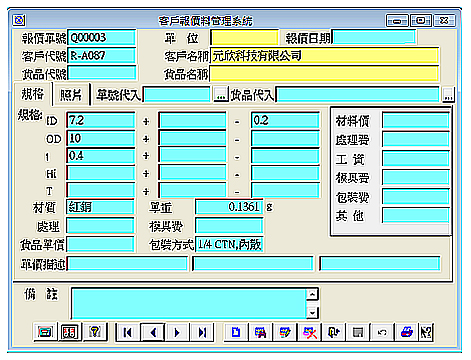The height and width of the screenshot is (360, 471).
Task: Click the exit door icon
Action: pos(334,332)
